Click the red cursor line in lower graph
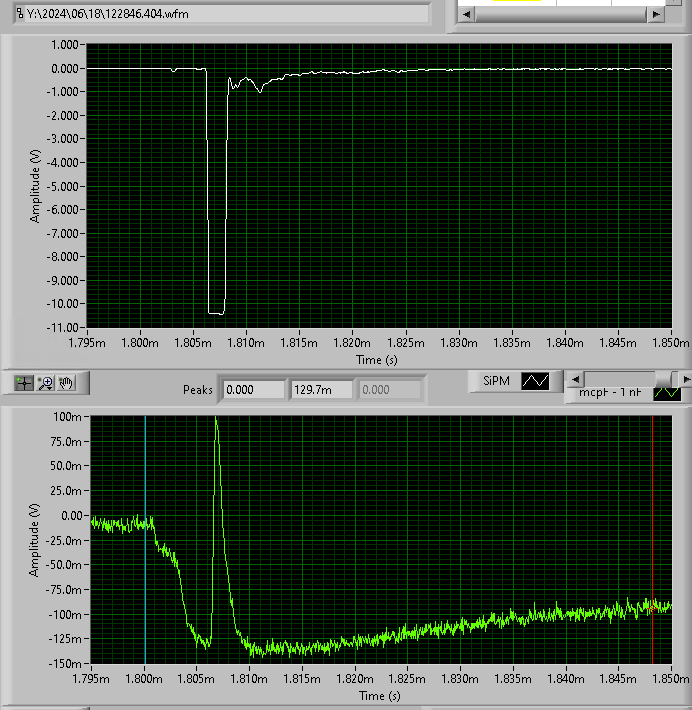Image resolution: width=692 pixels, height=710 pixels. pos(652,539)
